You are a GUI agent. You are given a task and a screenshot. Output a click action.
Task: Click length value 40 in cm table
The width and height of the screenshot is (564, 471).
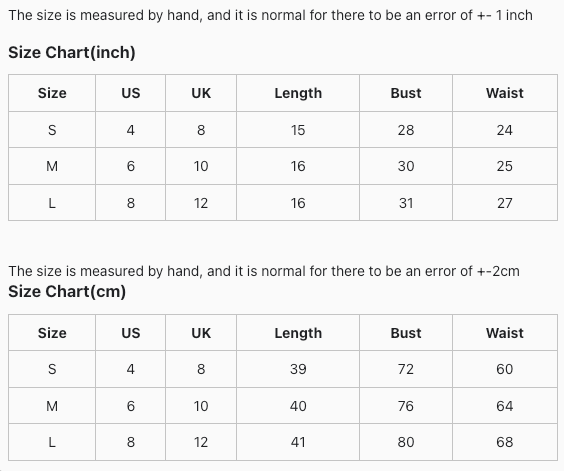(x=298, y=406)
